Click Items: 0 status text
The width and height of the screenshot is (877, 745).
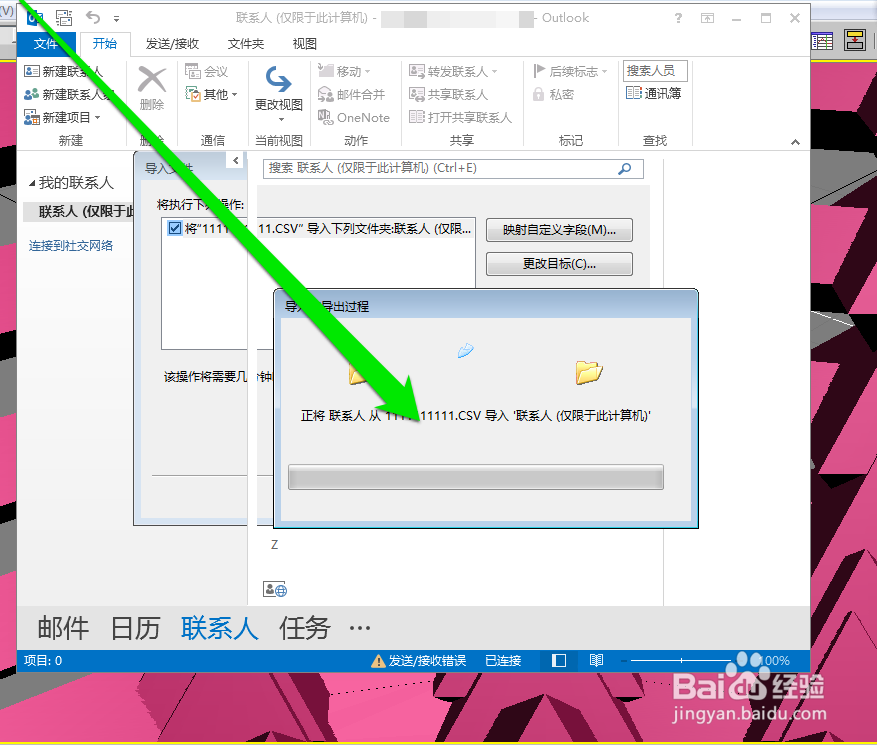coord(43,661)
